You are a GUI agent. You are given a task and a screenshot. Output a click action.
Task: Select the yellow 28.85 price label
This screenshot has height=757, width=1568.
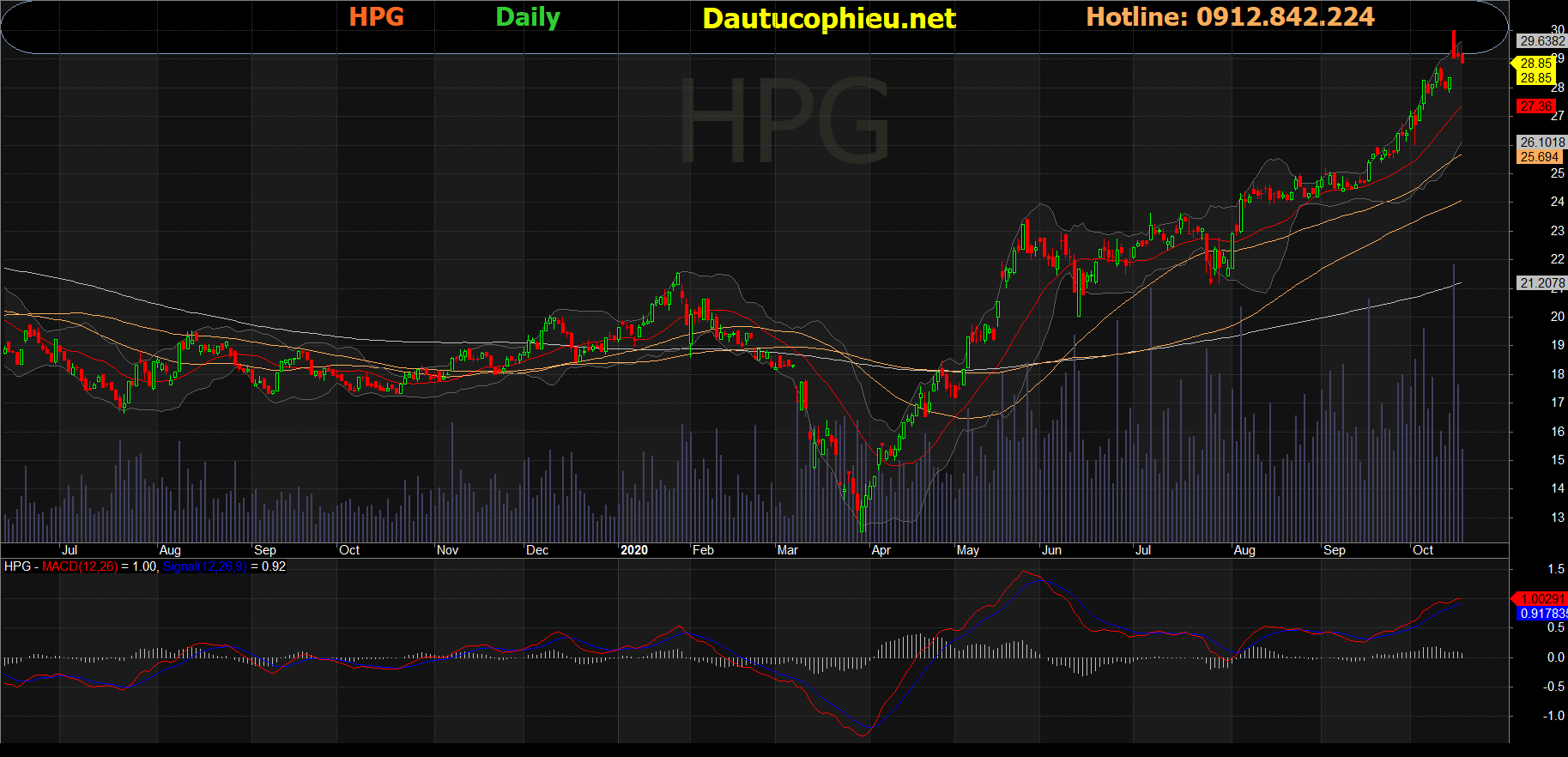click(x=1535, y=64)
